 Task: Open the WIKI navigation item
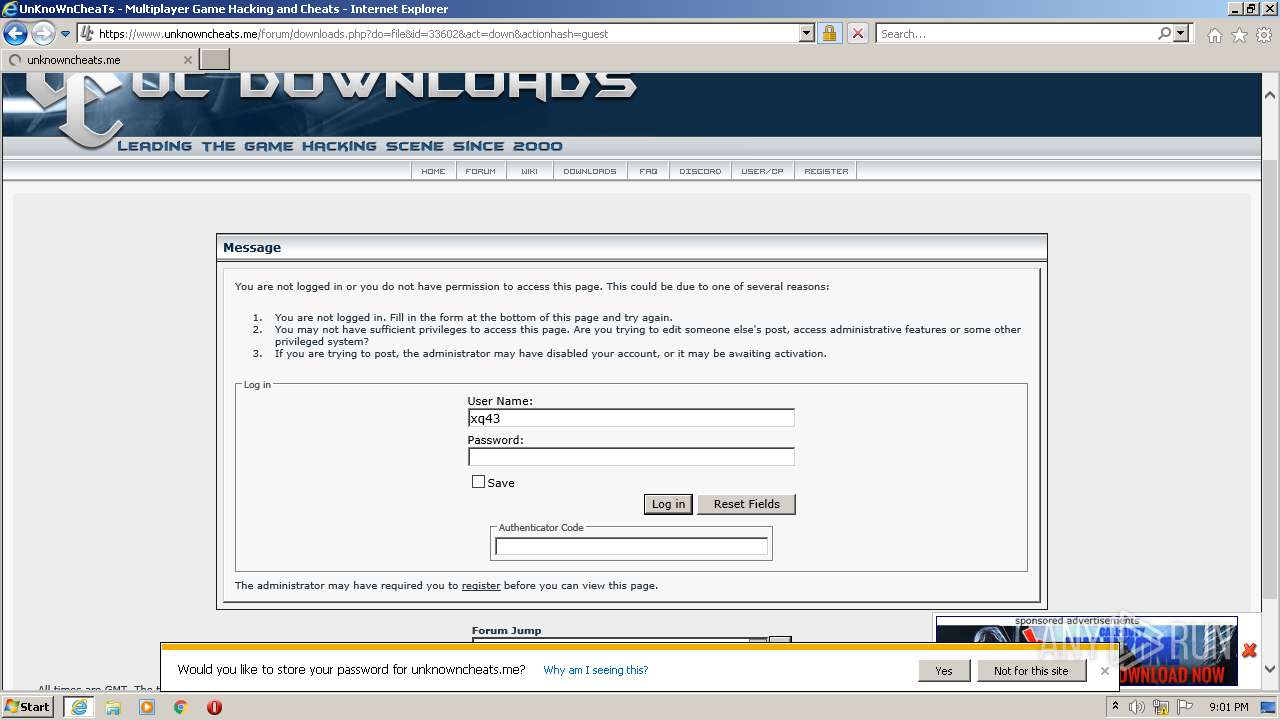point(529,171)
